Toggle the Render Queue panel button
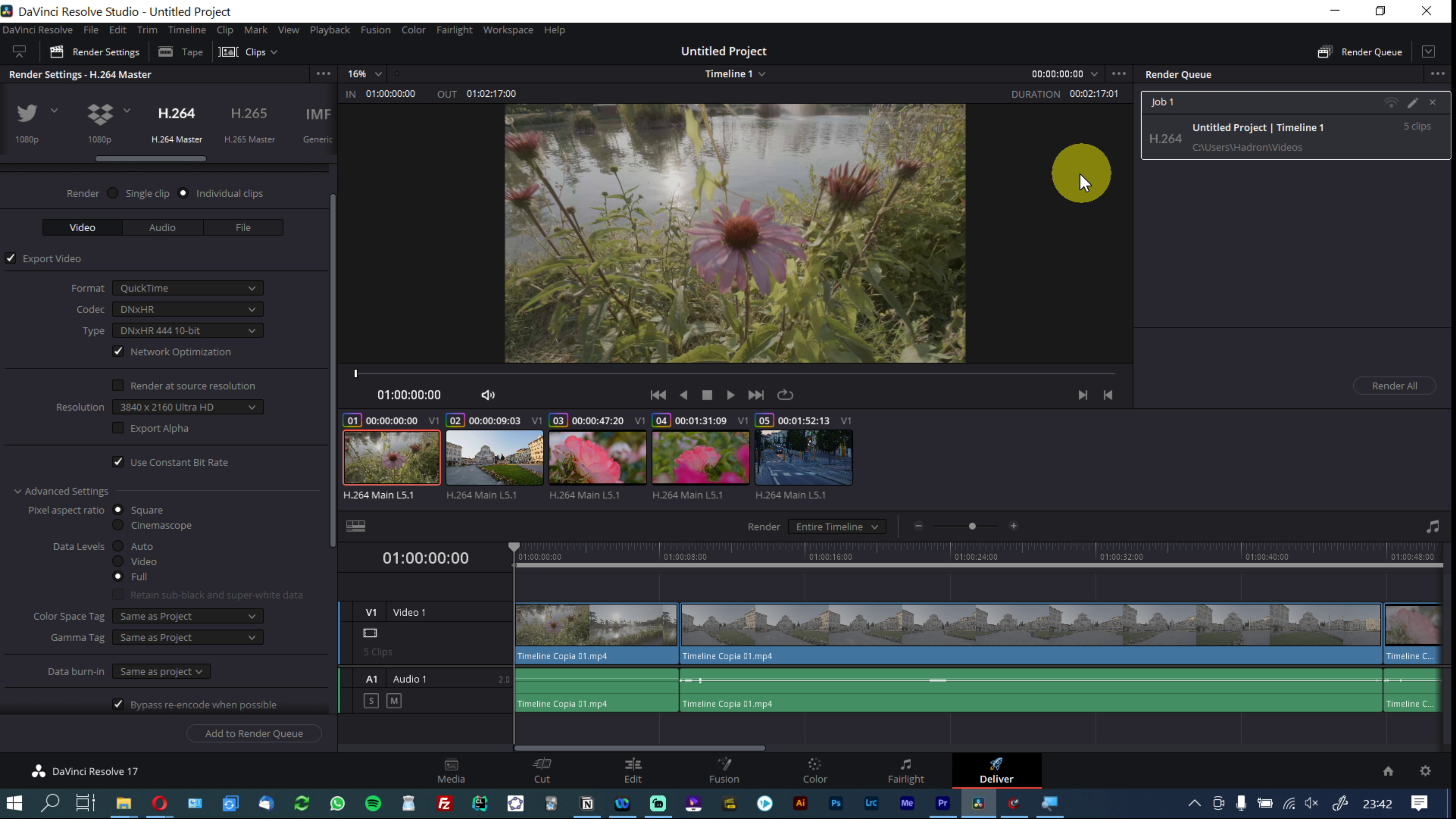The height and width of the screenshot is (819, 1456). point(1360,52)
